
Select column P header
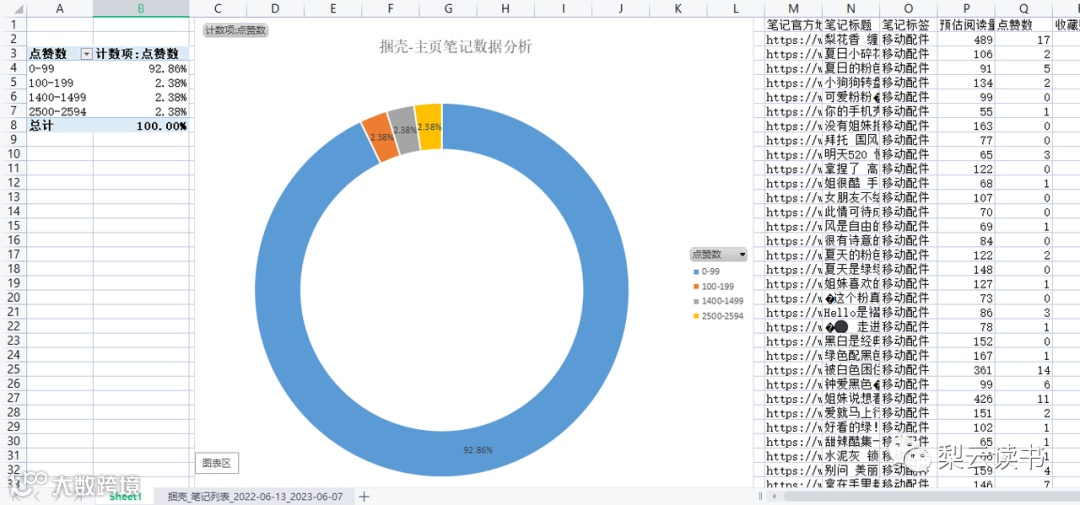tap(967, 8)
